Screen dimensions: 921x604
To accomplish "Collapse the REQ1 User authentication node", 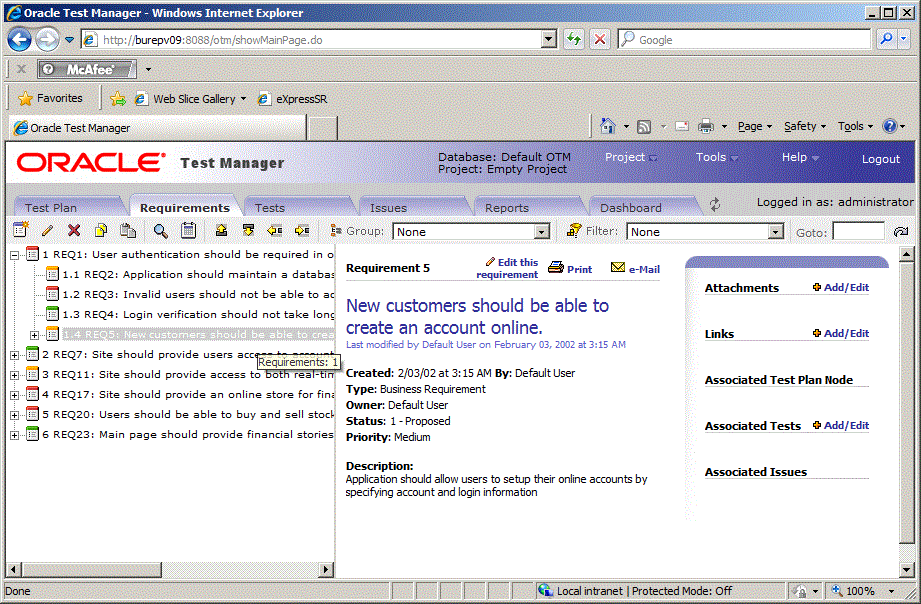I will tap(15, 255).
